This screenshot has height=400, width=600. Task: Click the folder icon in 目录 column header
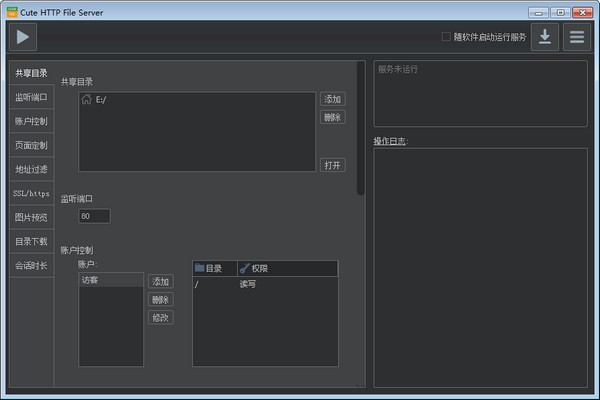point(200,268)
